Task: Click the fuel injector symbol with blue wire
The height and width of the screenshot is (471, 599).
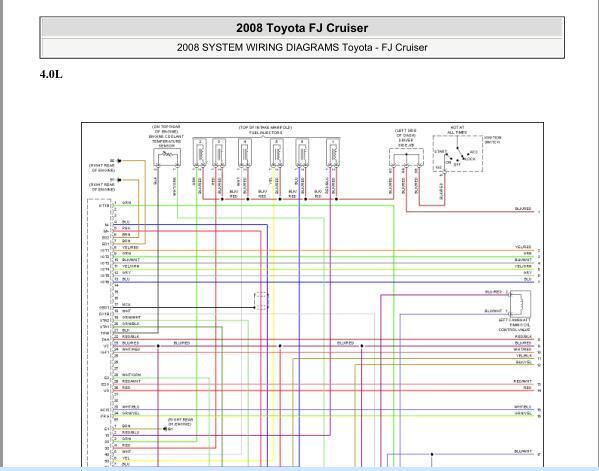Action: (x=302, y=152)
